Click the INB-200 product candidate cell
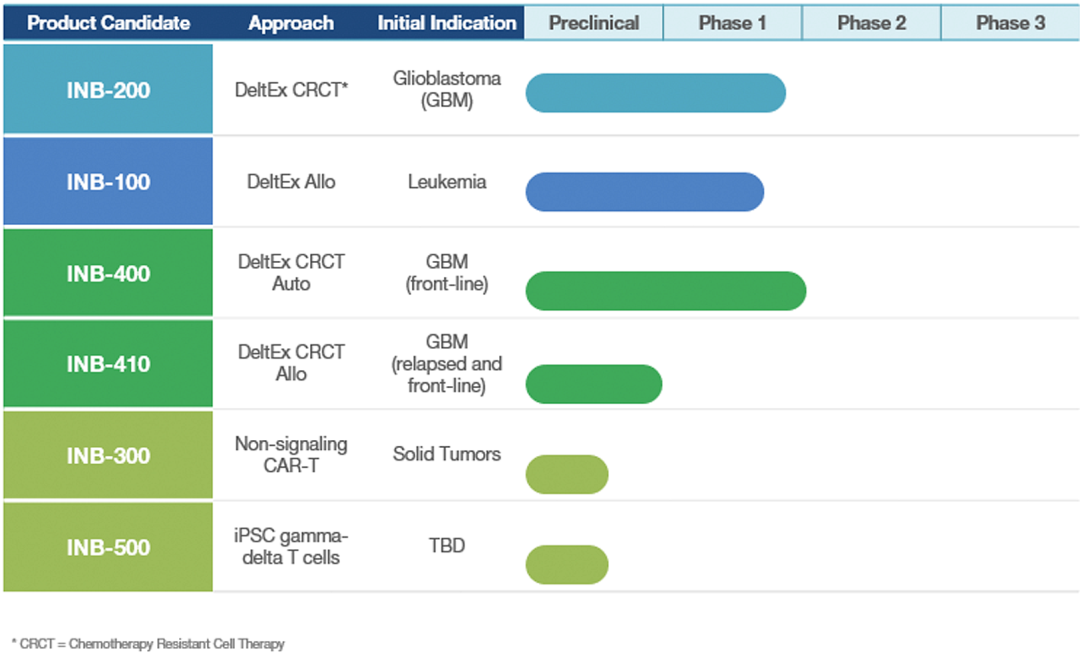Screen dimensions: 1080x657 point(108,89)
